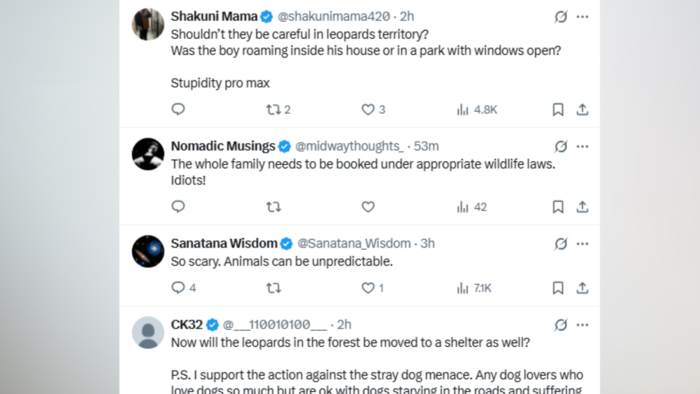This screenshot has height=394, width=700.
Task: Reply to Sanatana Wisdom's tweet
Action: 183,288
